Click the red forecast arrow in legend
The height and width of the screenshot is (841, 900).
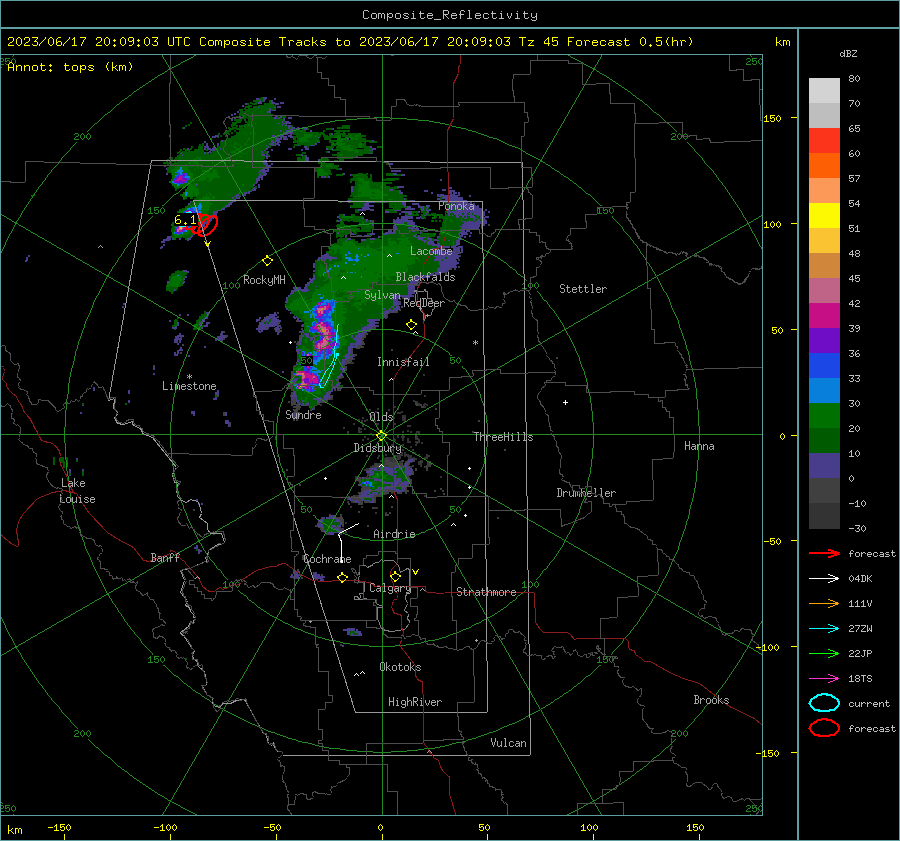824,553
